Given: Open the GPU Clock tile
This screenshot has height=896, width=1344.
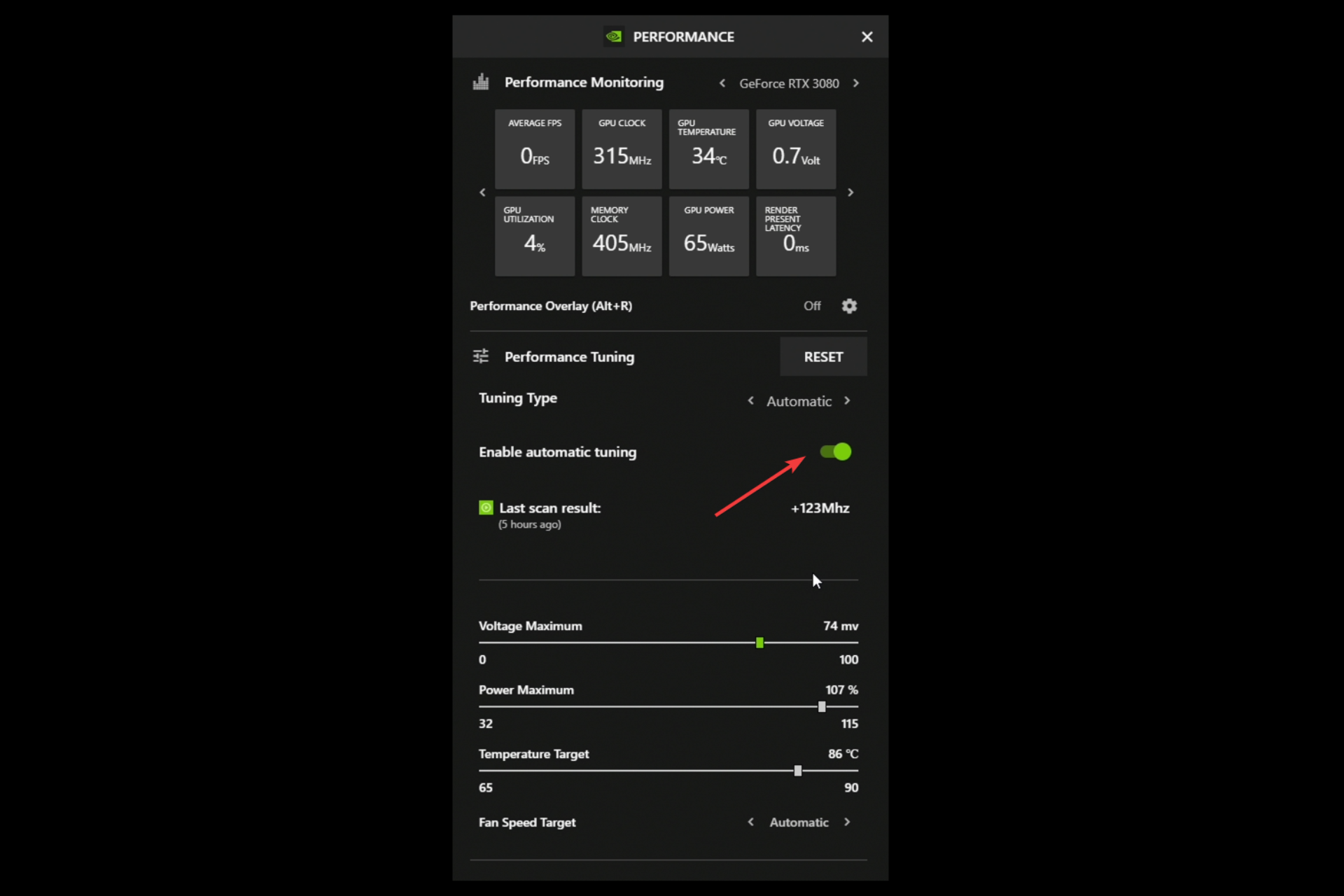Looking at the screenshot, I should tap(622, 149).
